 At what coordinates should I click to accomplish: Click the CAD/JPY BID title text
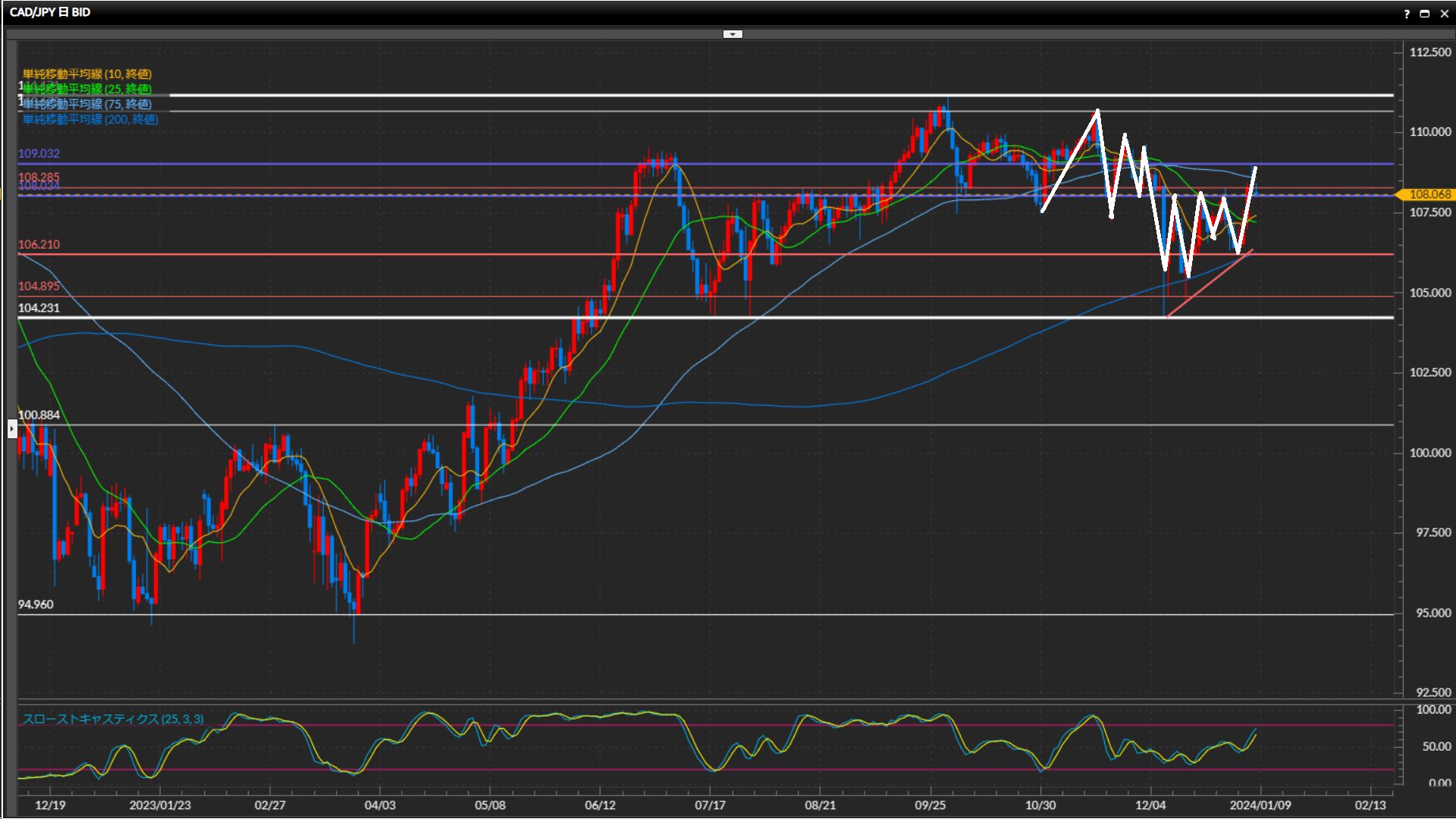click(x=50, y=12)
